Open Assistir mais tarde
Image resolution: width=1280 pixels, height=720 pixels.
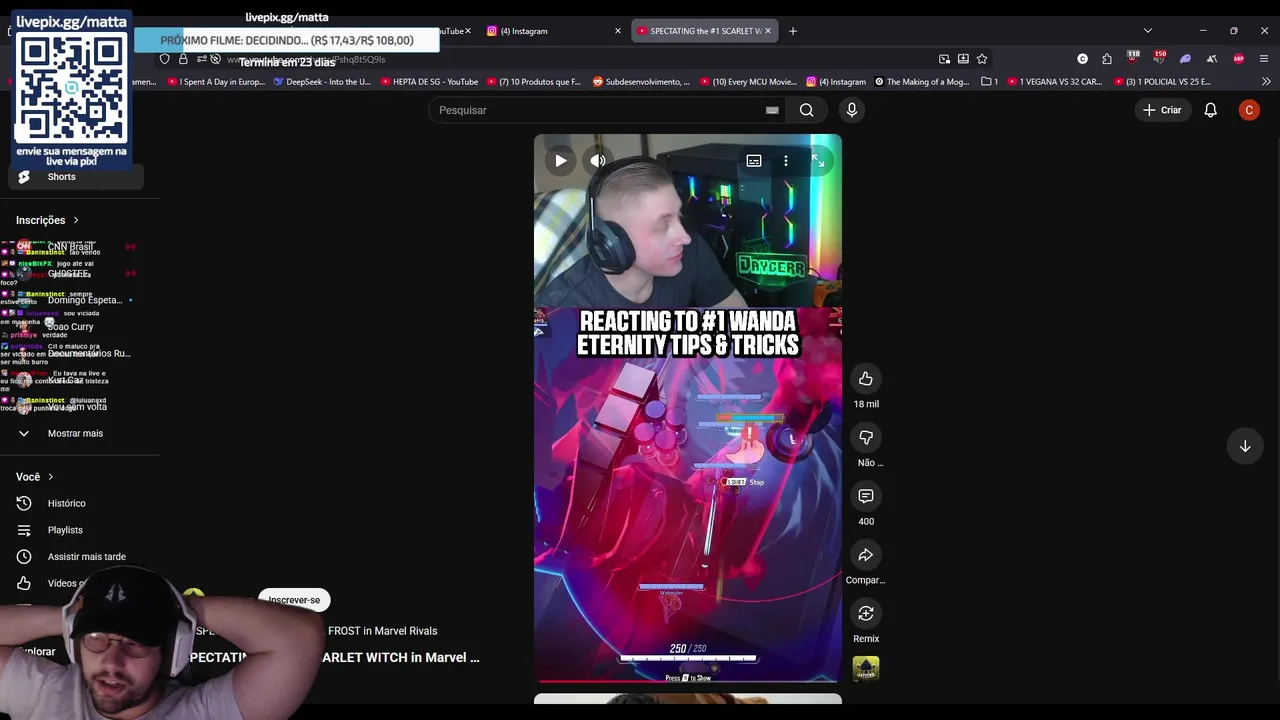pos(76,557)
